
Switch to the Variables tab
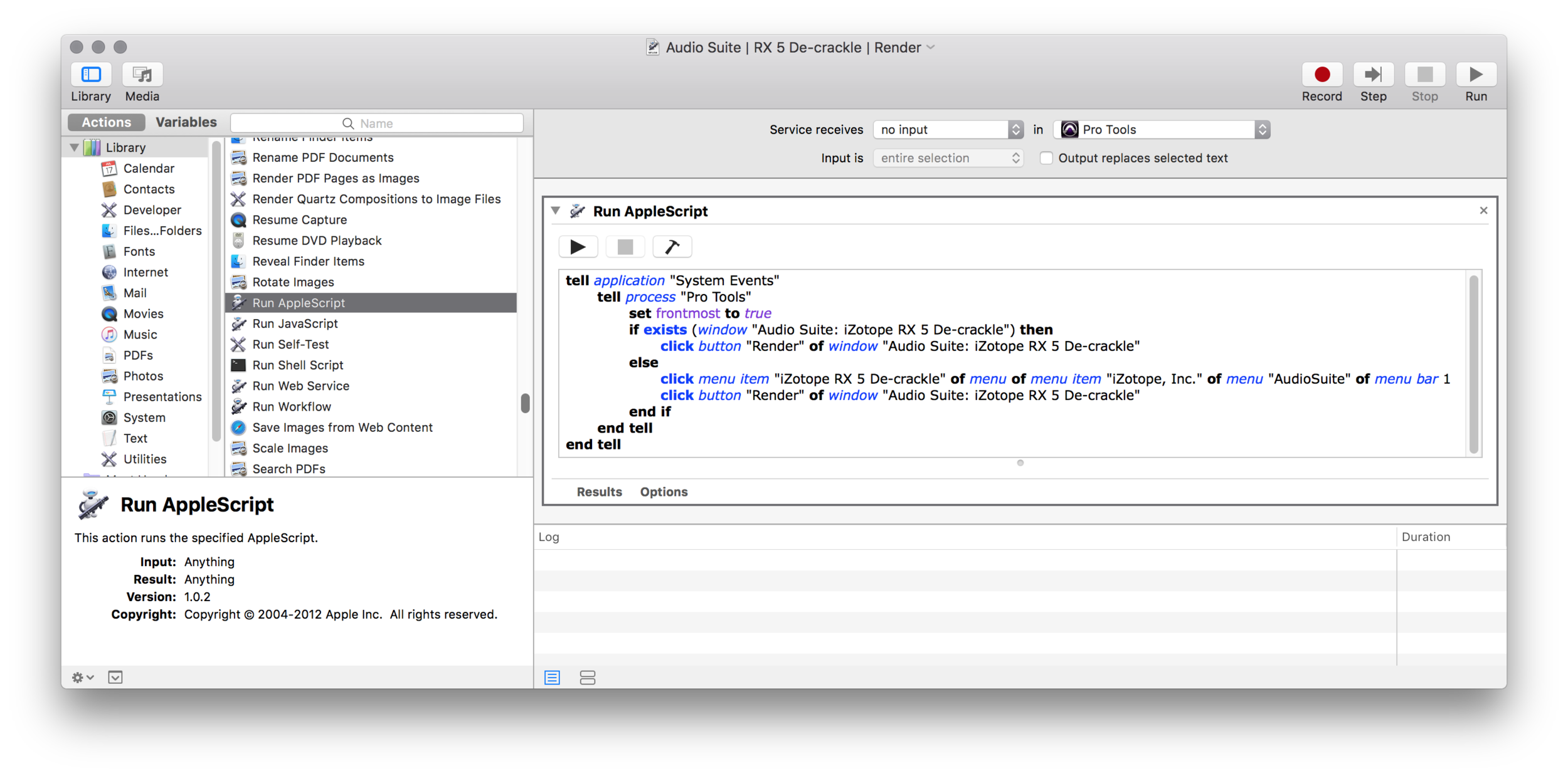[x=186, y=122]
